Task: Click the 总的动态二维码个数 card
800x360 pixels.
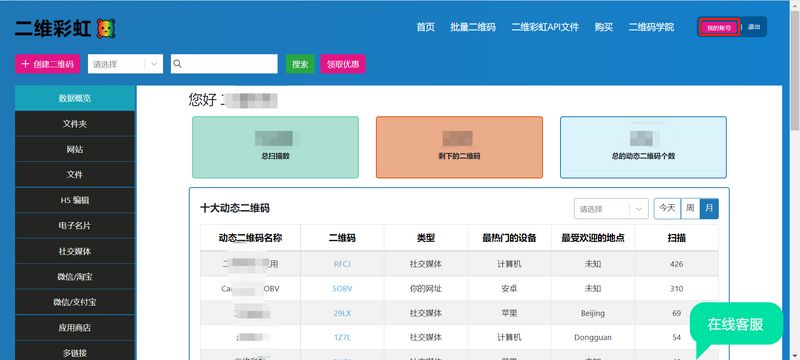Action: click(x=643, y=147)
